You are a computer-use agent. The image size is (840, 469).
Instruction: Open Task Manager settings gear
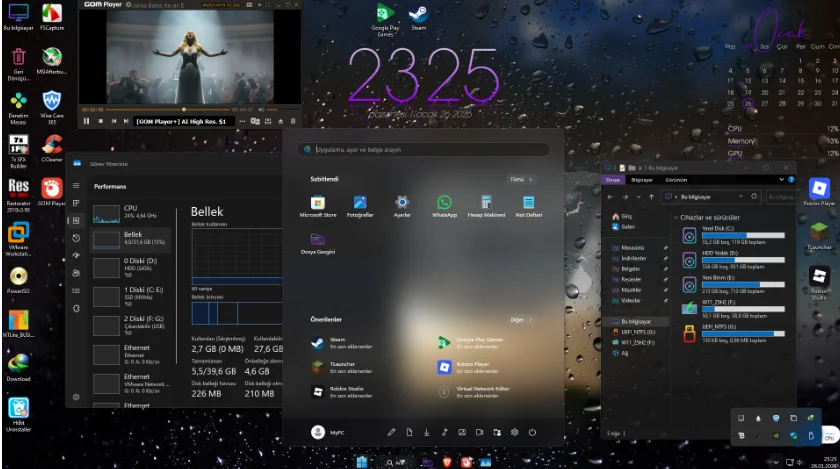pyautogui.click(x=76, y=397)
